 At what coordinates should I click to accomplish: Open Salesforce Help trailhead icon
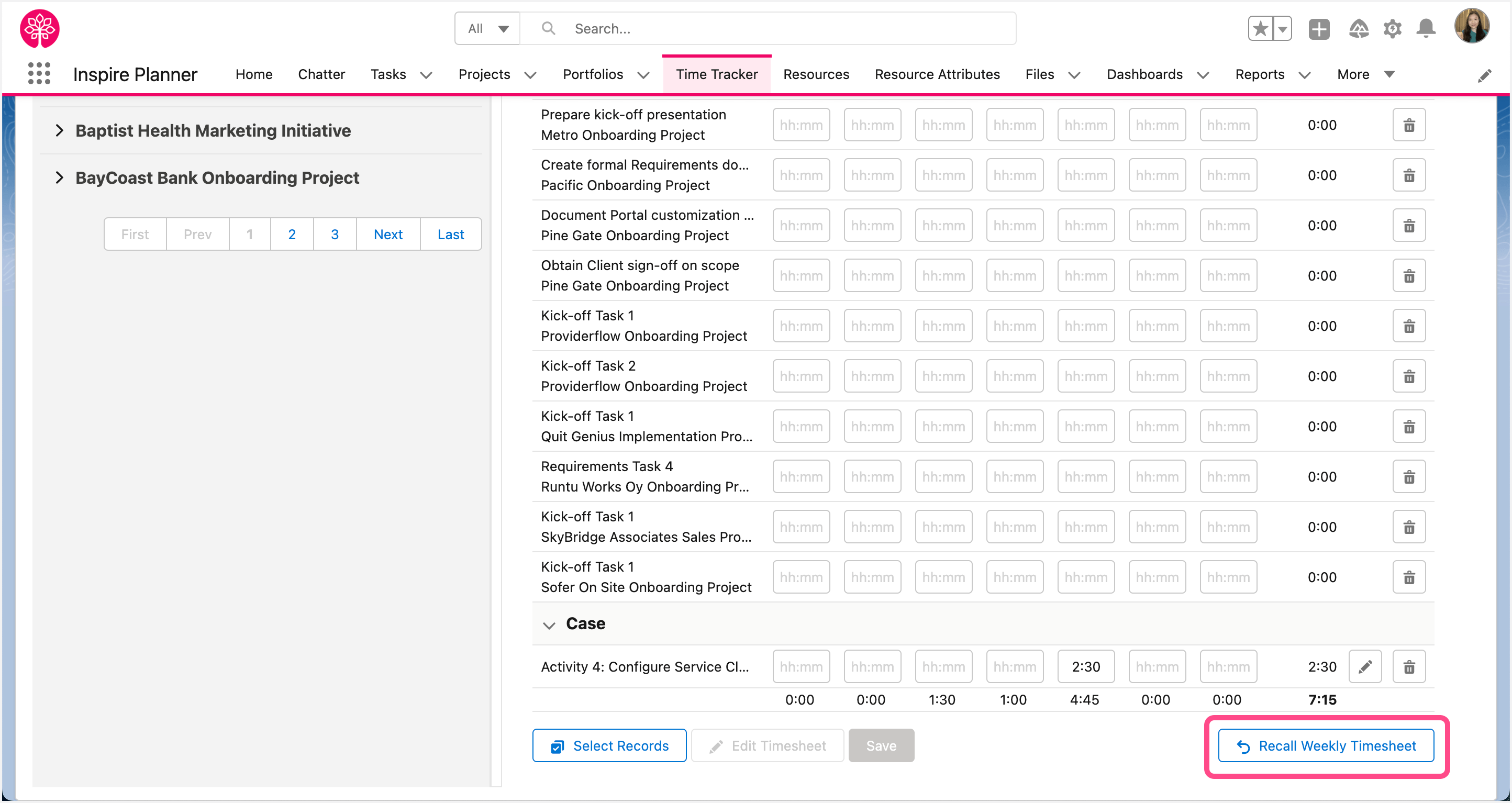click(x=1359, y=28)
